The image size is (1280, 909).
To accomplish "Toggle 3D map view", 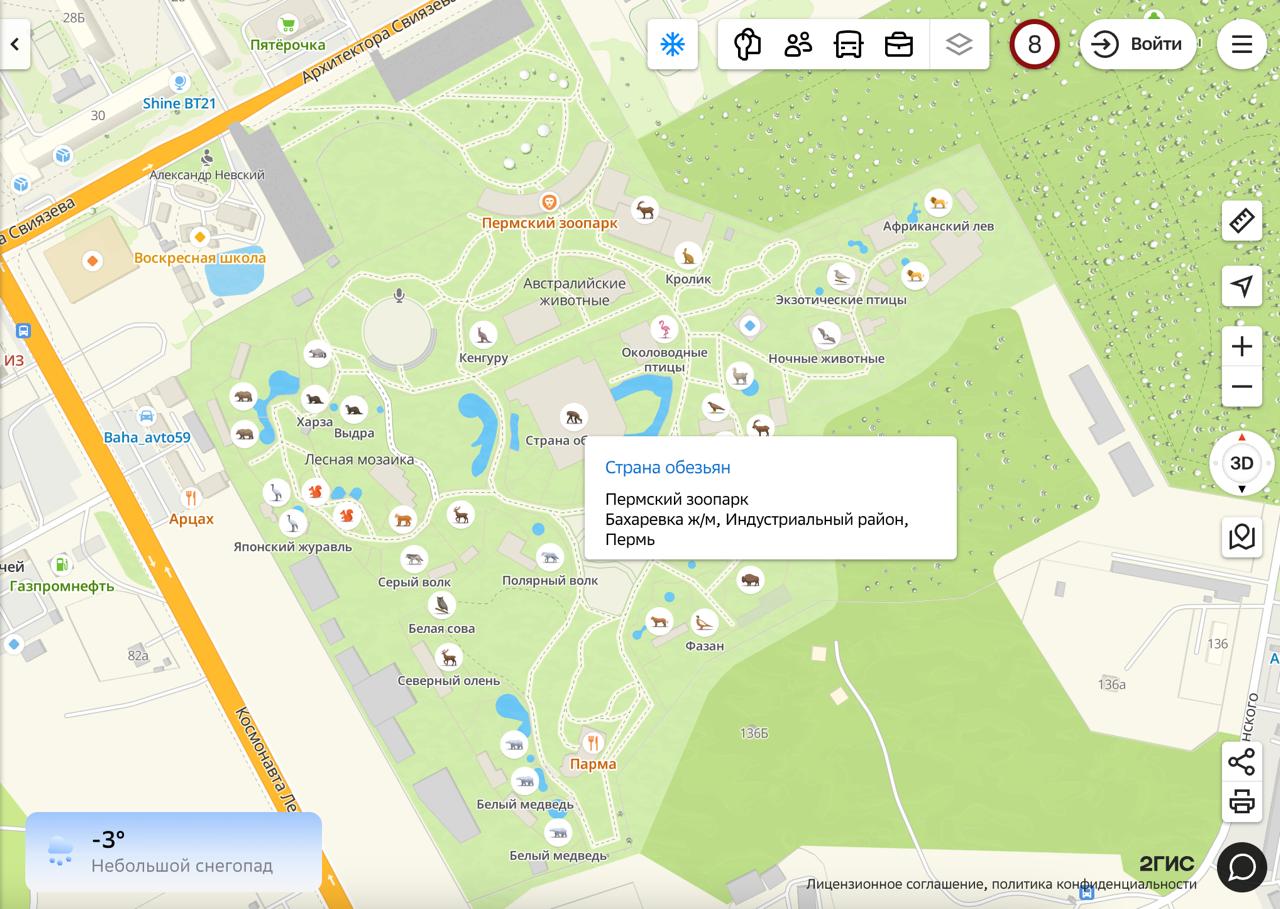I will [x=1241, y=463].
